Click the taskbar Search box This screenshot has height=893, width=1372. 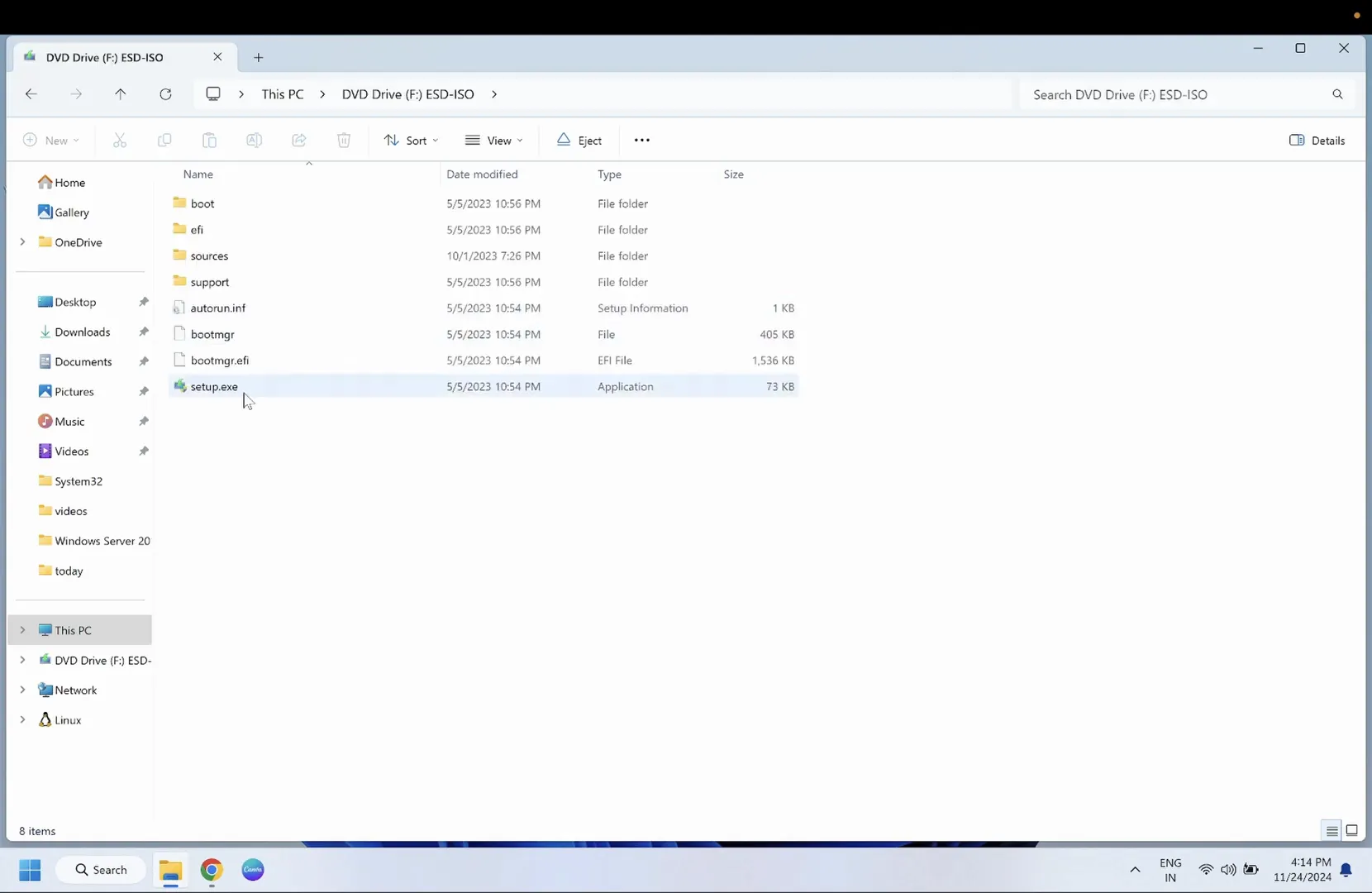click(x=101, y=870)
